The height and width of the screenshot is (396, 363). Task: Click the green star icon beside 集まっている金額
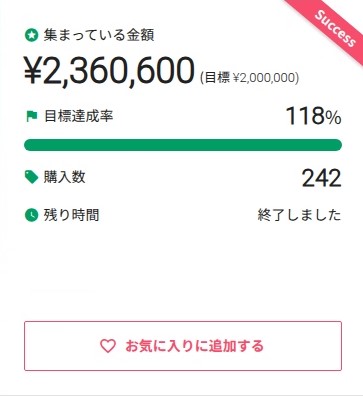click(x=31, y=35)
